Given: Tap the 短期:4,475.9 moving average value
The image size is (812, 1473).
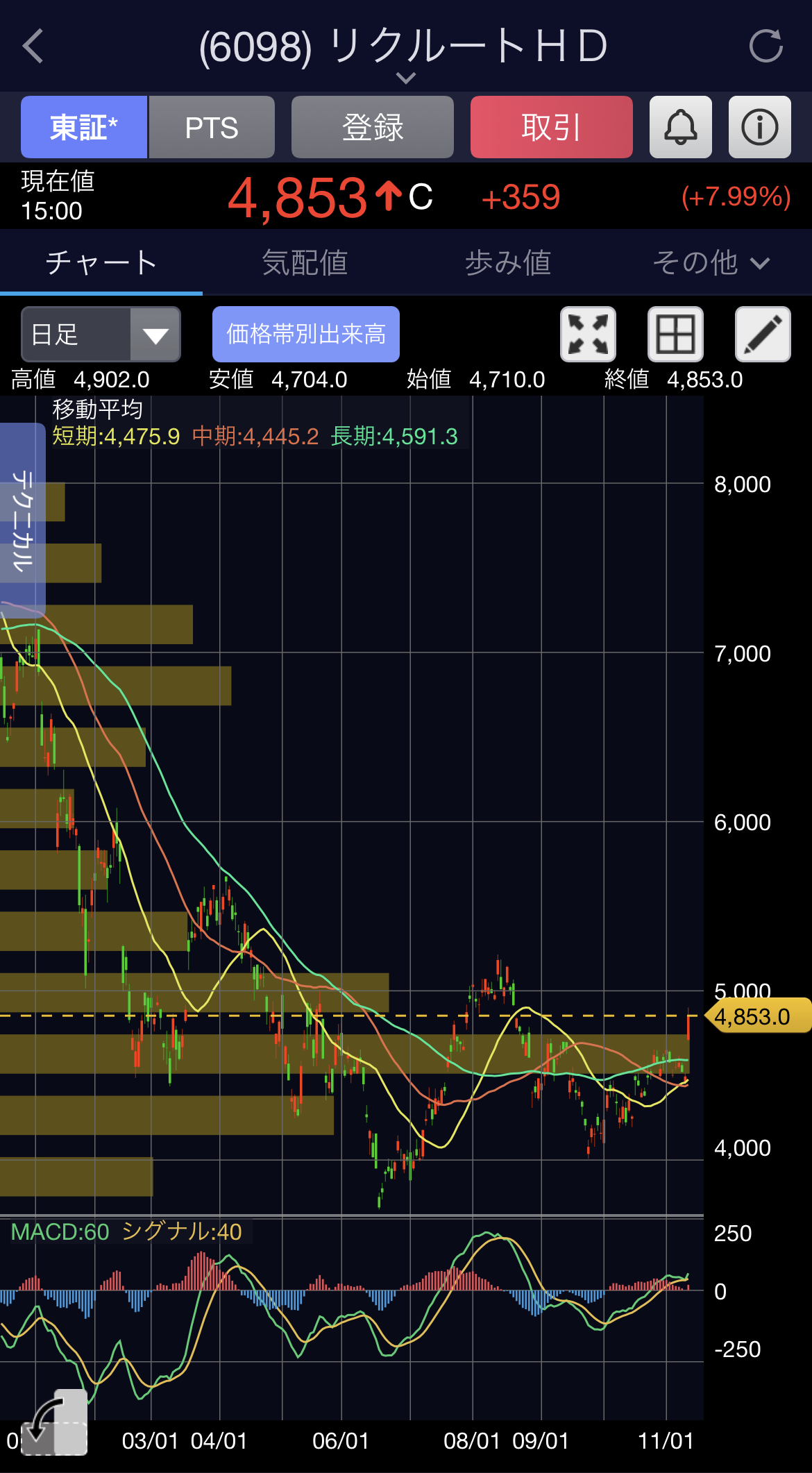Looking at the screenshot, I should (x=116, y=436).
